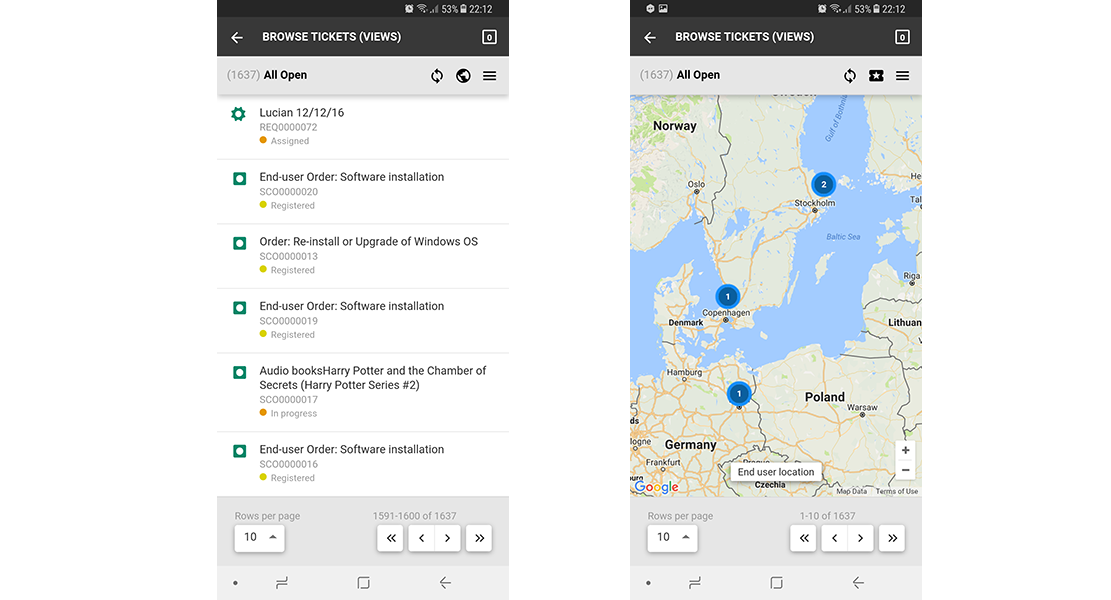Screen dimensions: 1111x600
Task: Open Software installation ticket SCO0000016
Action: (x=363, y=464)
